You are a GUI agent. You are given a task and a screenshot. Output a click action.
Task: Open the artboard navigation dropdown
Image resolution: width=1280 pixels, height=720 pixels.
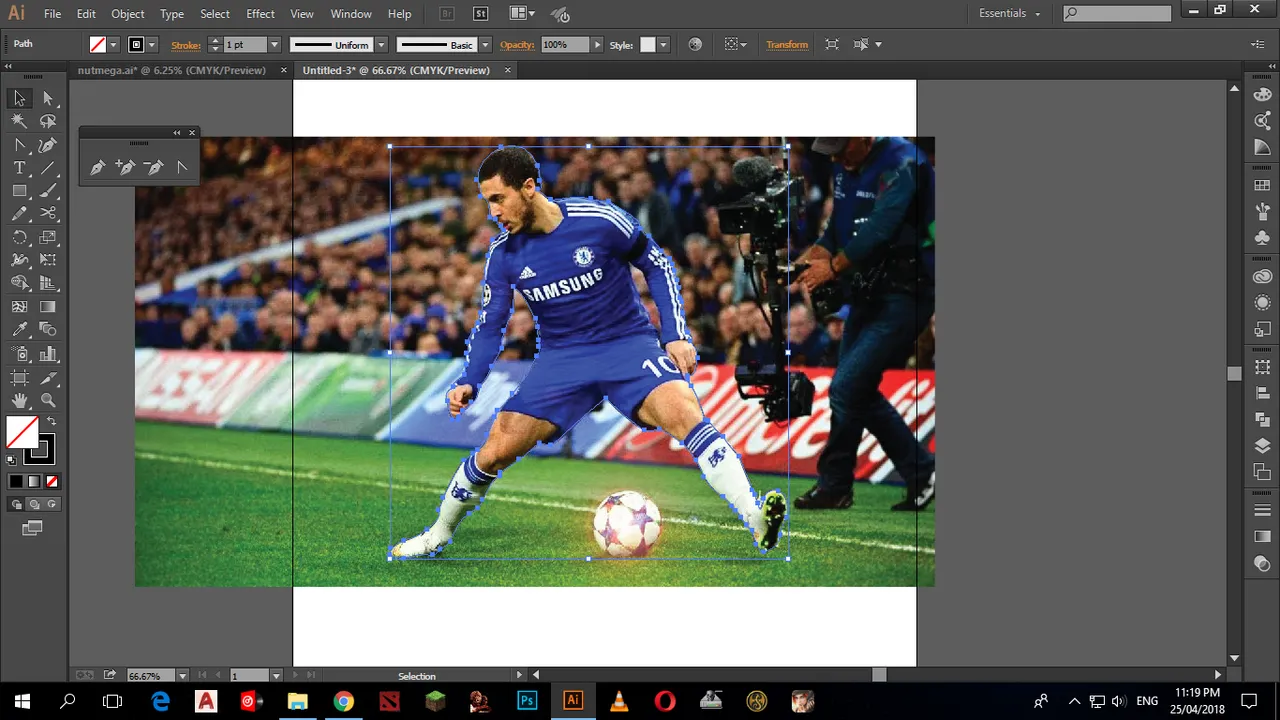[x=276, y=676]
